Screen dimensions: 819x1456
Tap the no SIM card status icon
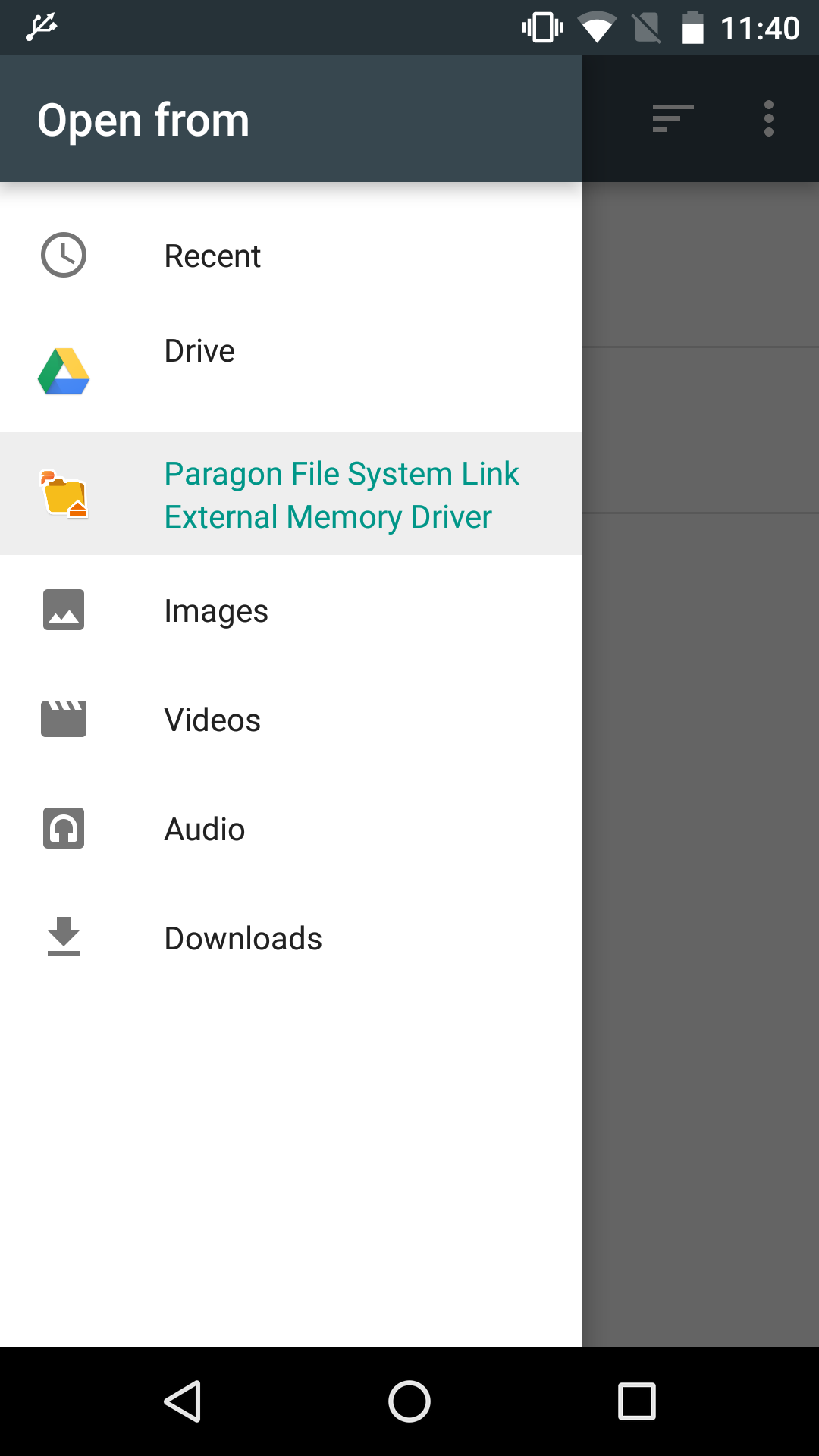[646, 28]
